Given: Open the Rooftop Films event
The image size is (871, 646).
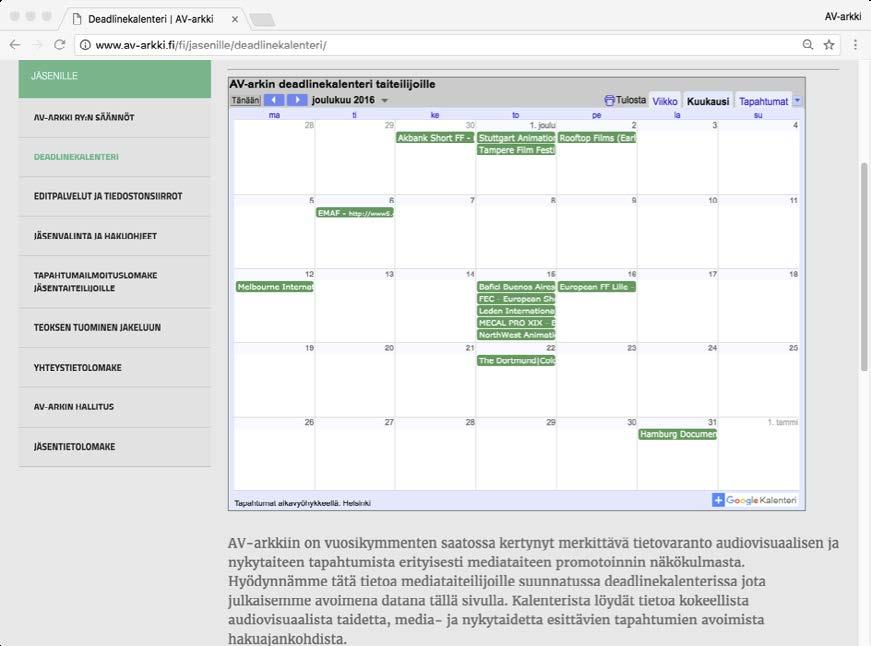Looking at the screenshot, I should click(597, 138).
